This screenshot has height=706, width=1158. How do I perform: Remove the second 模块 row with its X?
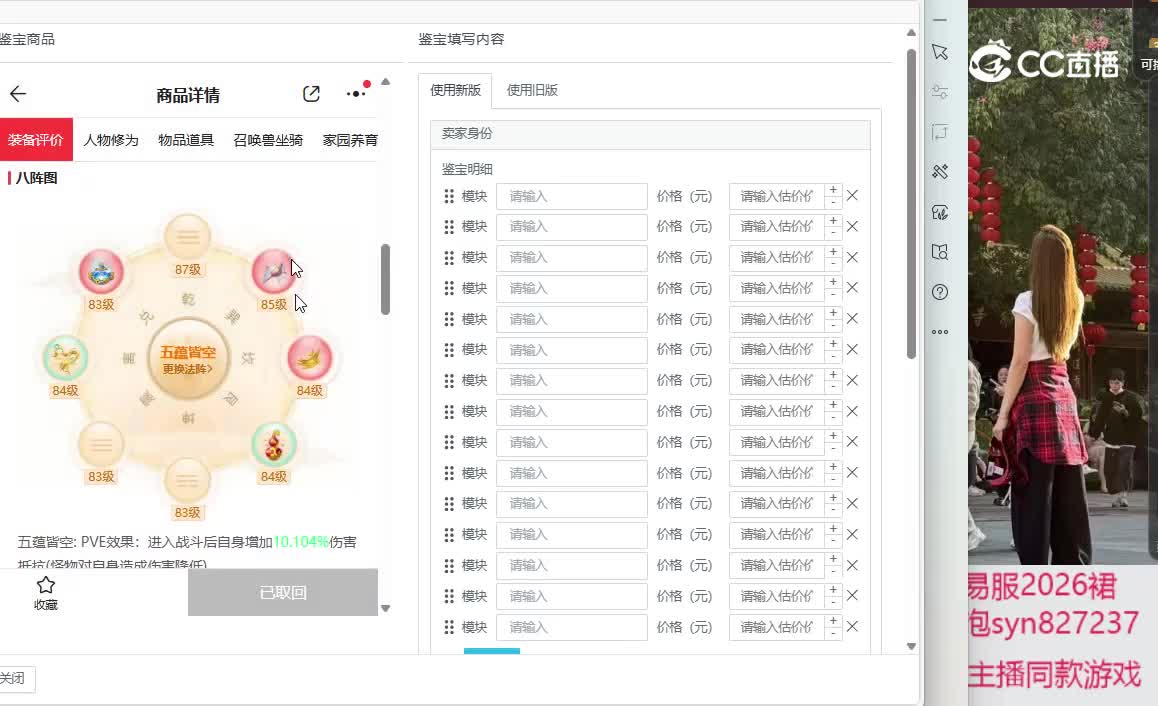[x=852, y=226]
